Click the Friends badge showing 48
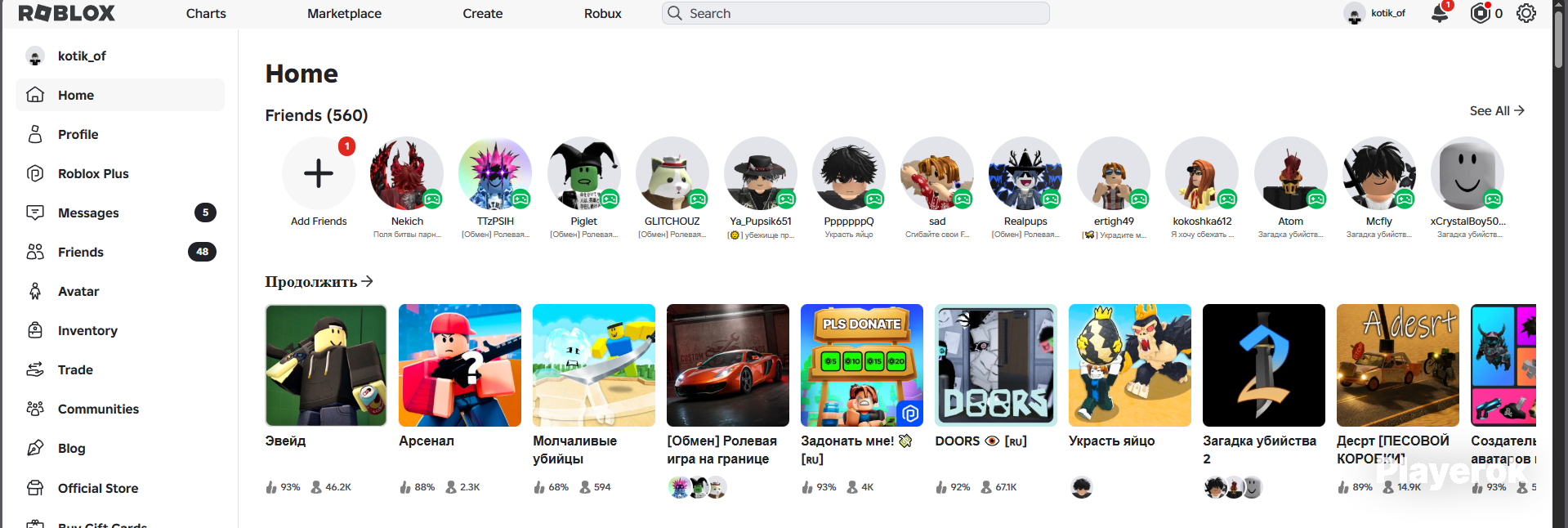Image resolution: width=1568 pixels, height=528 pixels. 202,252
